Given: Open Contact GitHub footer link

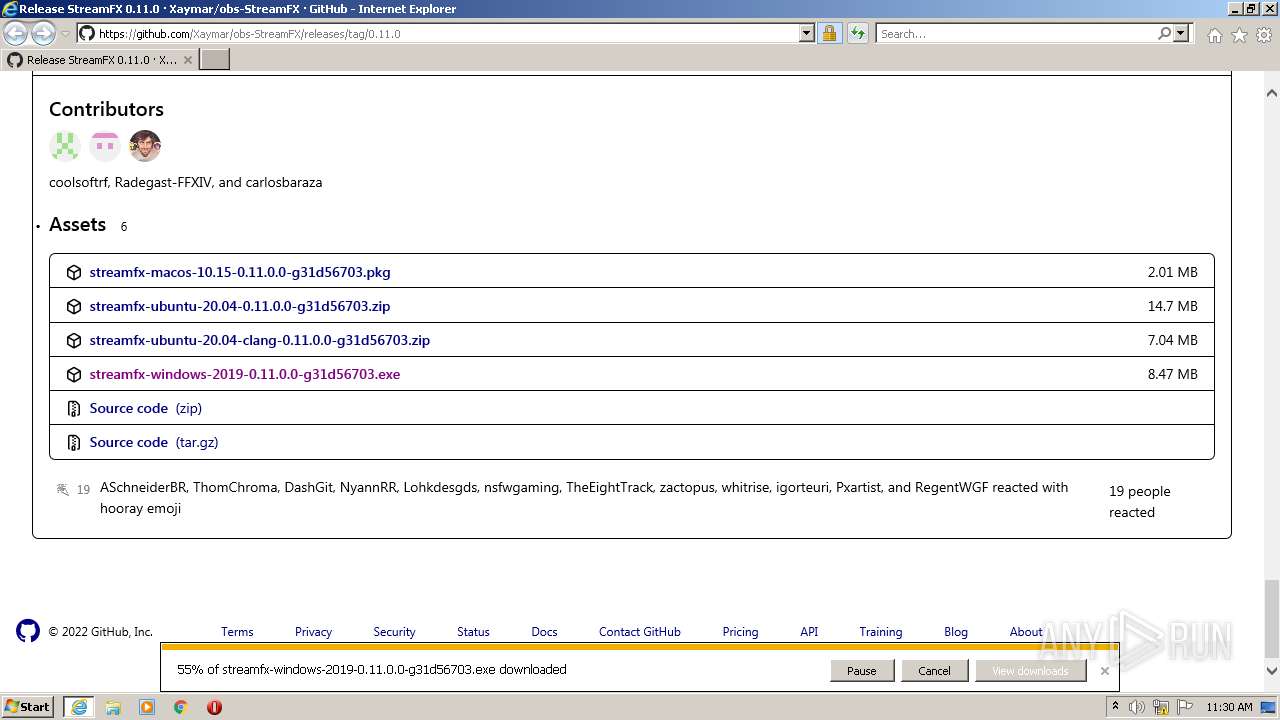Looking at the screenshot, I should pos(640,632).
